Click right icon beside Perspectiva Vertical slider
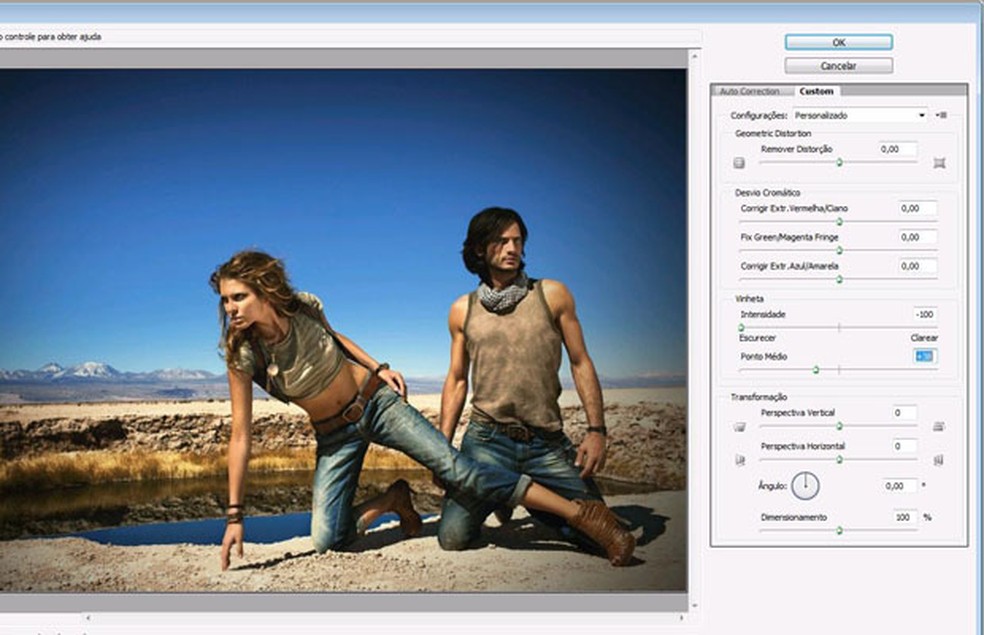 (939, 427)
